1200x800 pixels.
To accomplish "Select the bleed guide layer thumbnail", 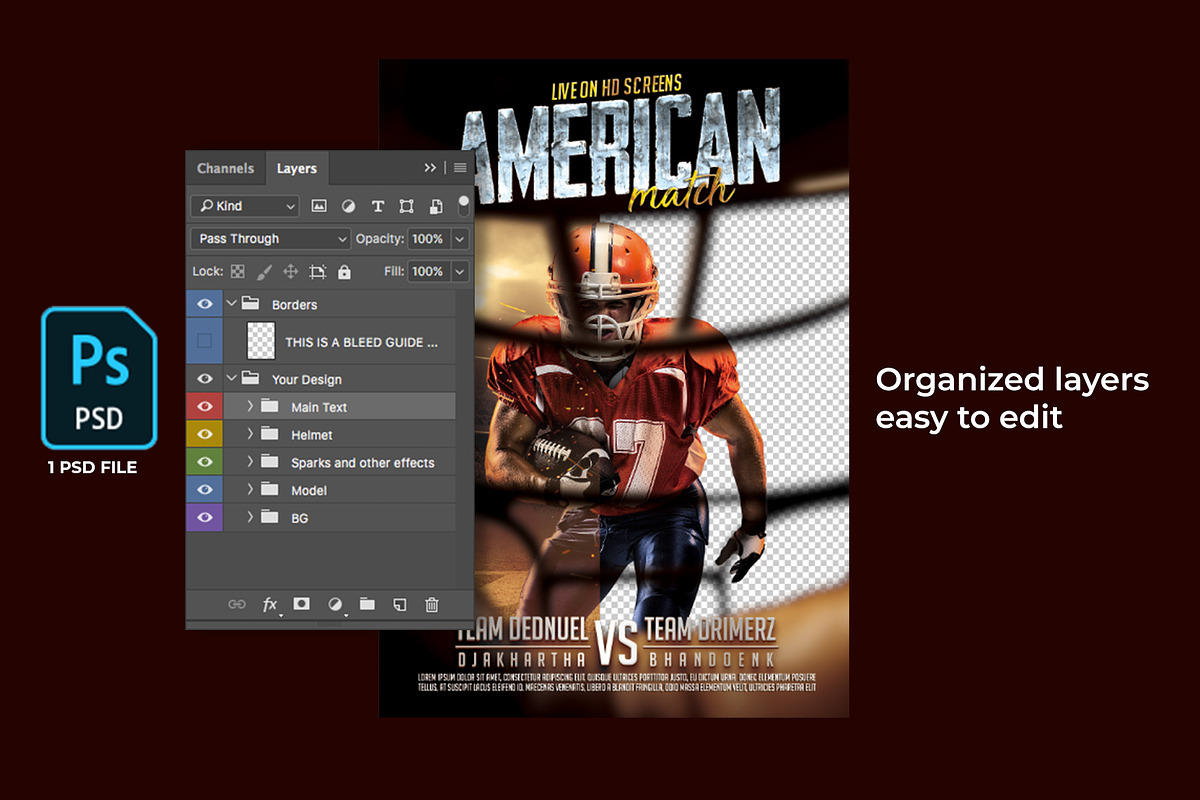I will [260, 341].
